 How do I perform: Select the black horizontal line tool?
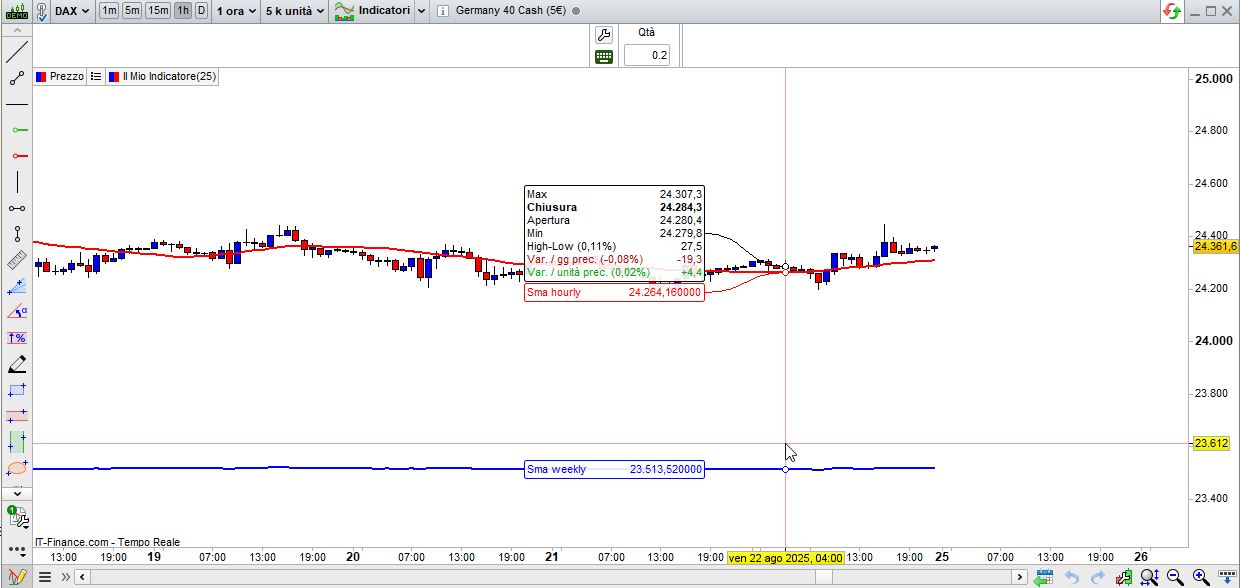[x=17, y=104]
